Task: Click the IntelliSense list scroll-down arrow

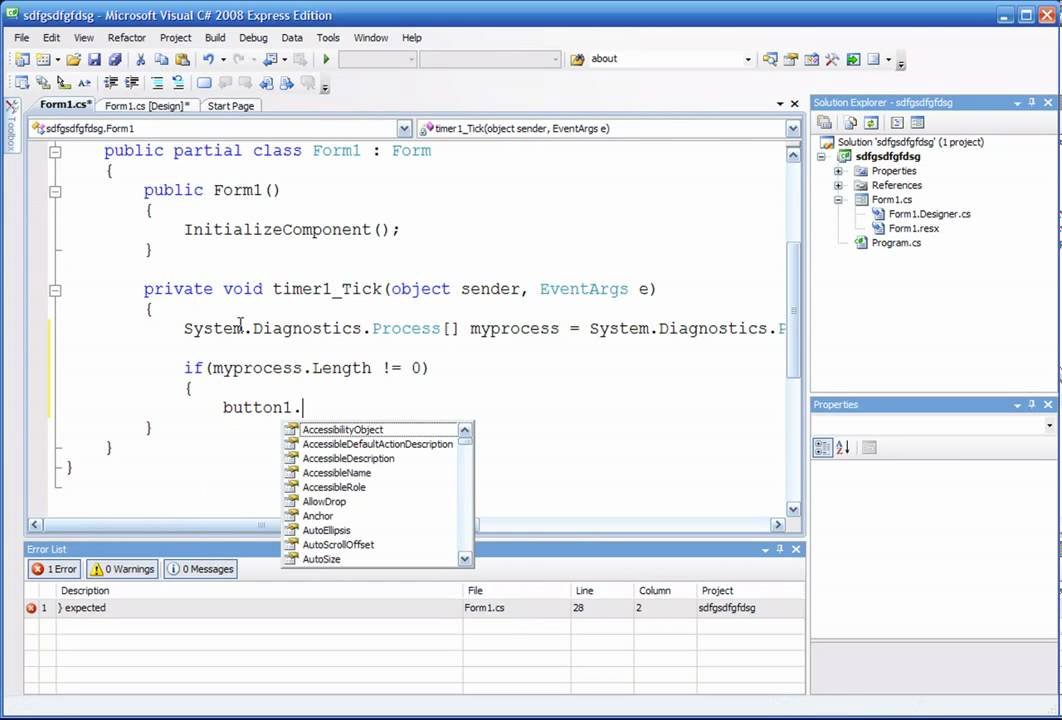Action: [465, 559]
